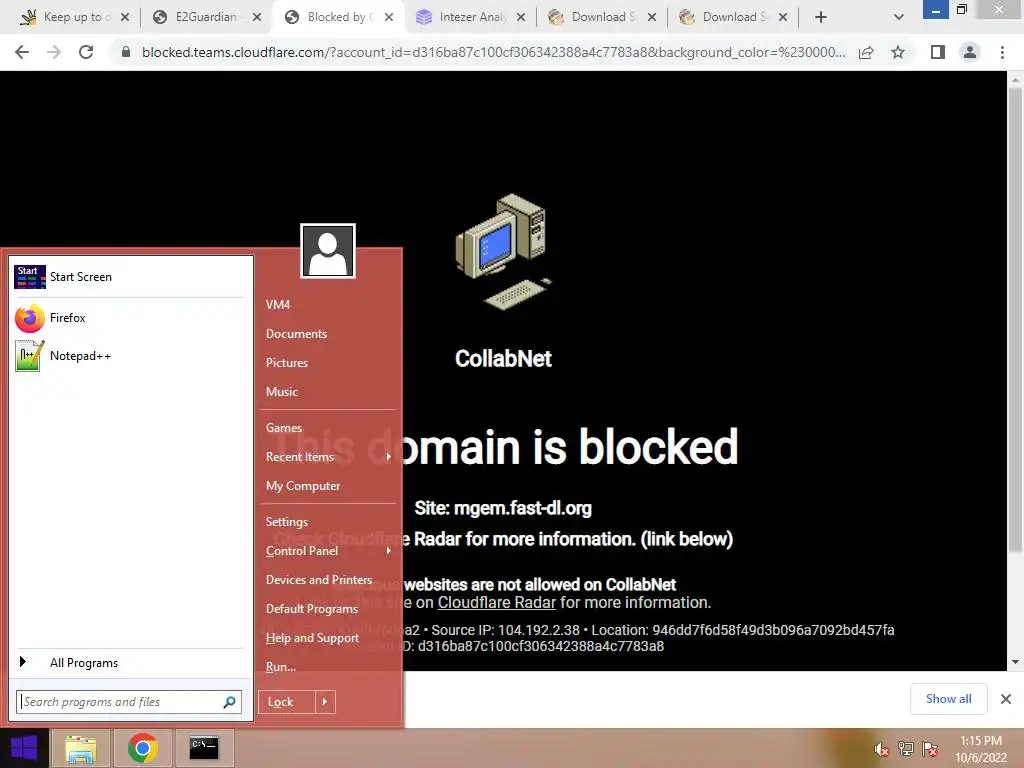Bookmark this page with the star

[x=898, y=52]
